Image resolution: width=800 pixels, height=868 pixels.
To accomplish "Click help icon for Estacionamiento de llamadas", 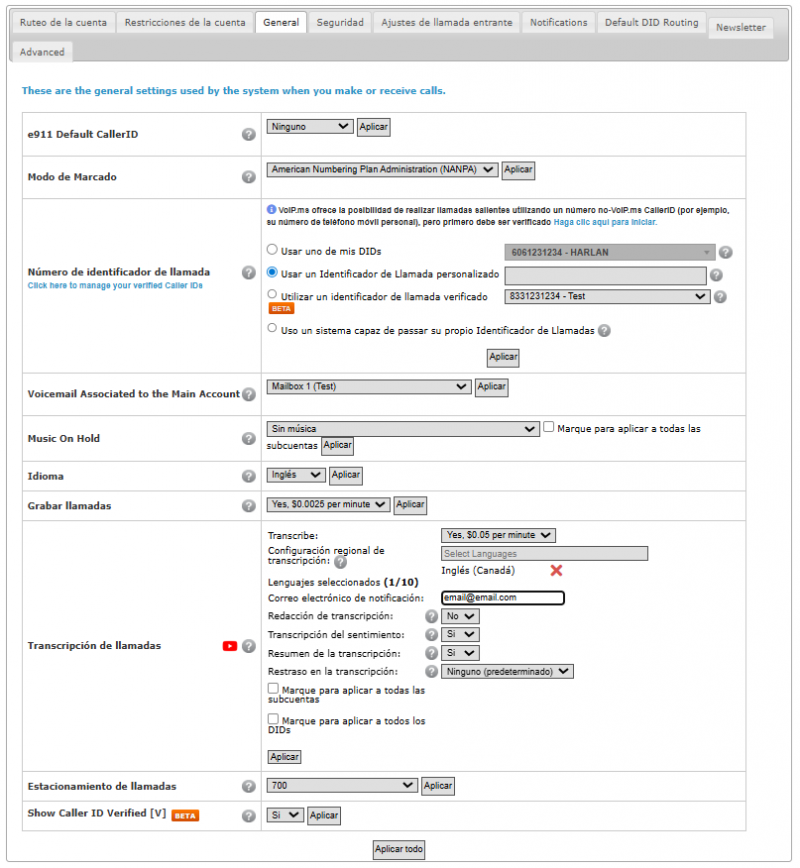I will coord(249,786).
